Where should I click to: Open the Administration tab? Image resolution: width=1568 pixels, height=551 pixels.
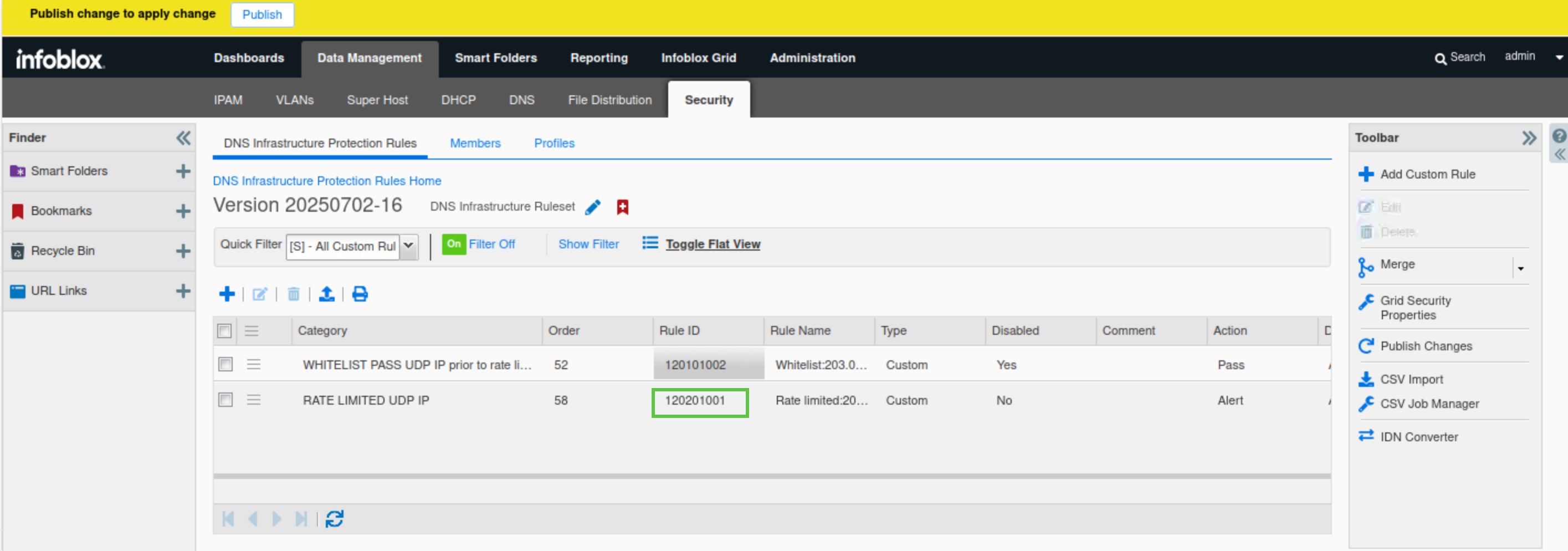tap(813, 58)
